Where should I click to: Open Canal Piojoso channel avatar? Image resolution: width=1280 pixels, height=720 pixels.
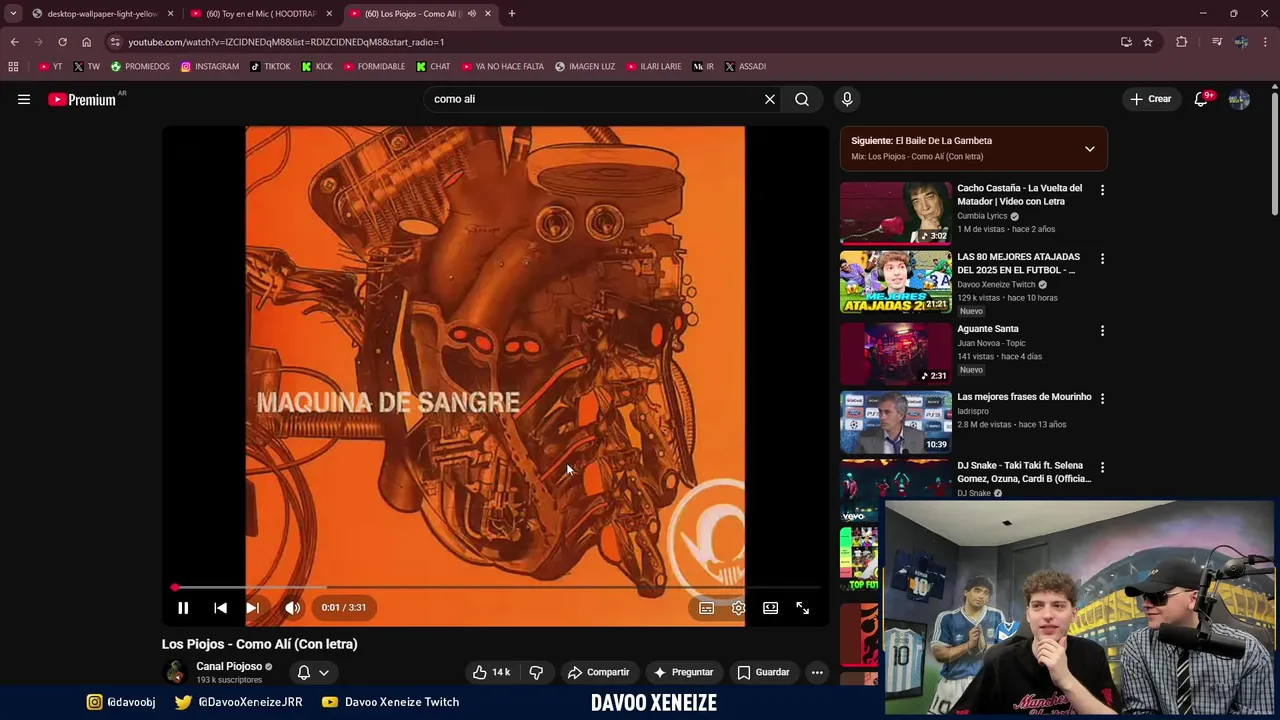pyautogui.click(x=175, y=672)
